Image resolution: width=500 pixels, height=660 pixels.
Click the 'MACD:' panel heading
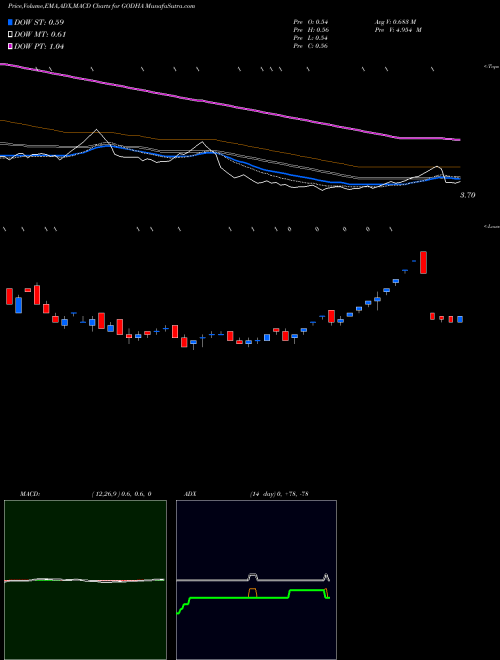30,494
